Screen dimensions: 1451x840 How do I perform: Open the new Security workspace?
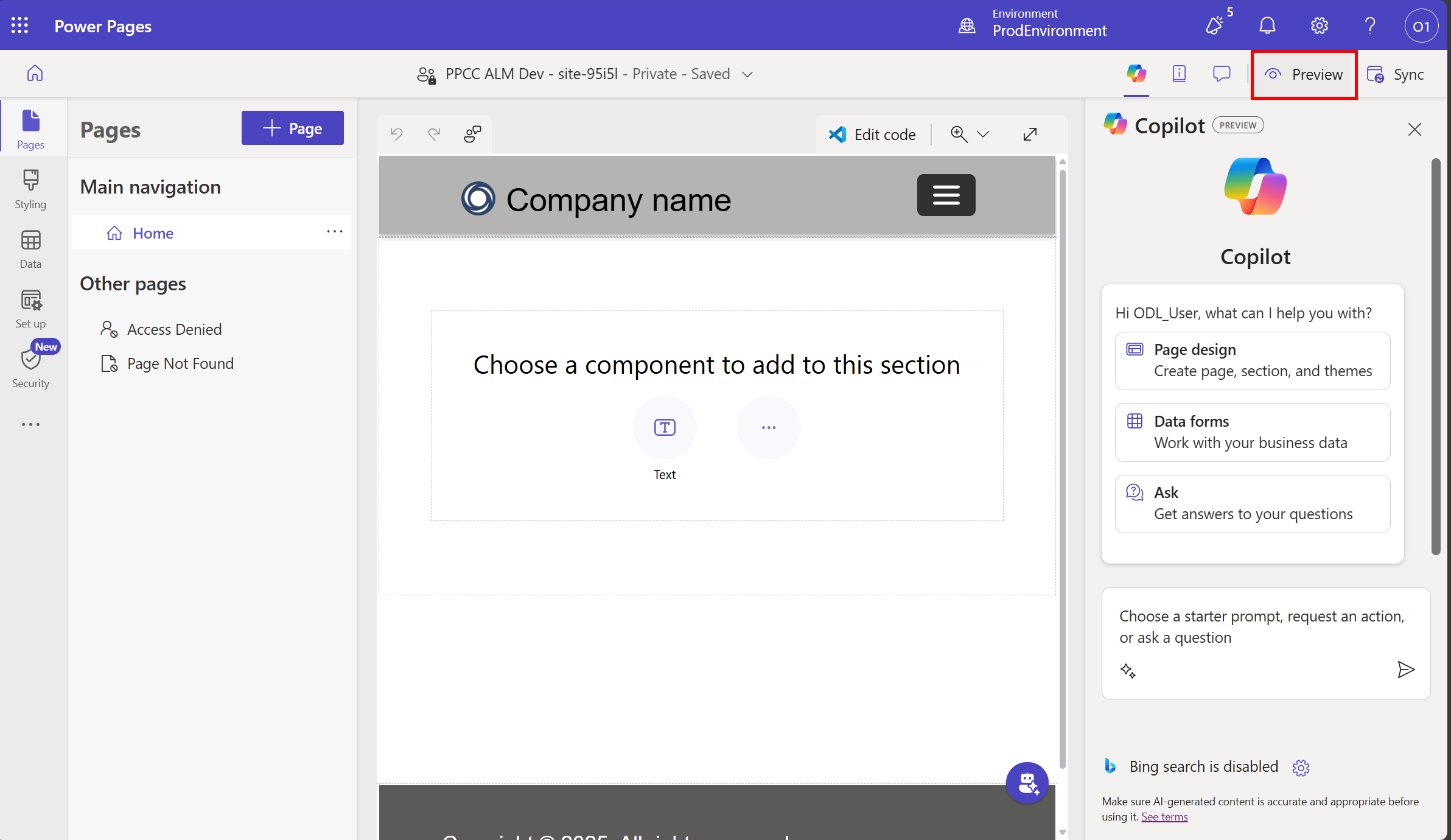click(x=30, y=365)
